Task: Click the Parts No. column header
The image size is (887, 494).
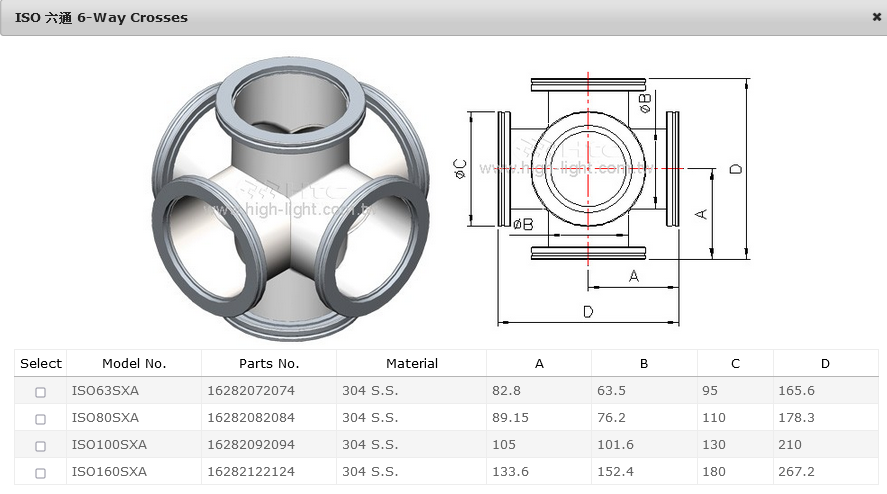Action: [269, 364]
